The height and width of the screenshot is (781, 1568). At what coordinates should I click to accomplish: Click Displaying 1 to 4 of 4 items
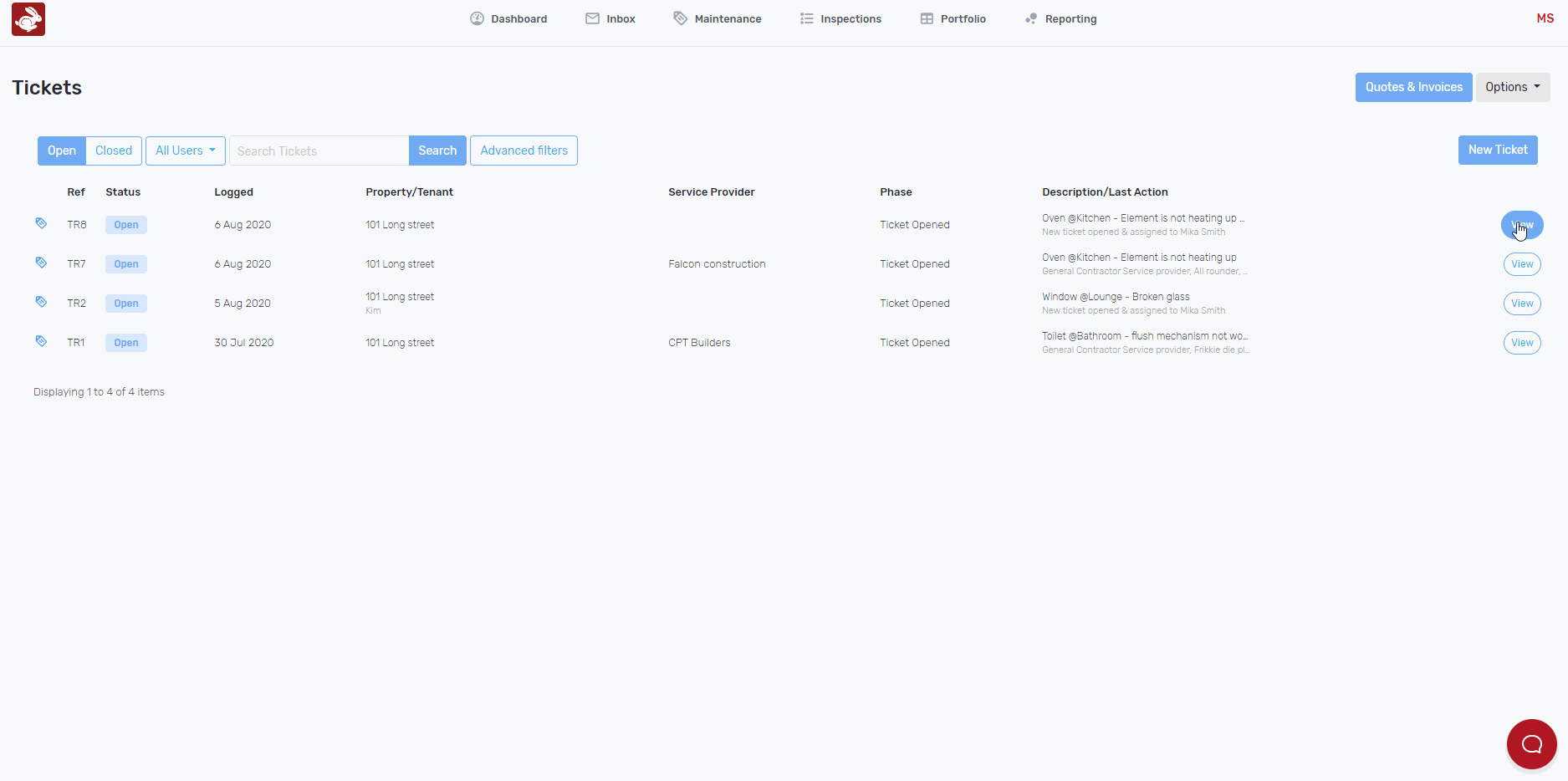click(99, 391)
